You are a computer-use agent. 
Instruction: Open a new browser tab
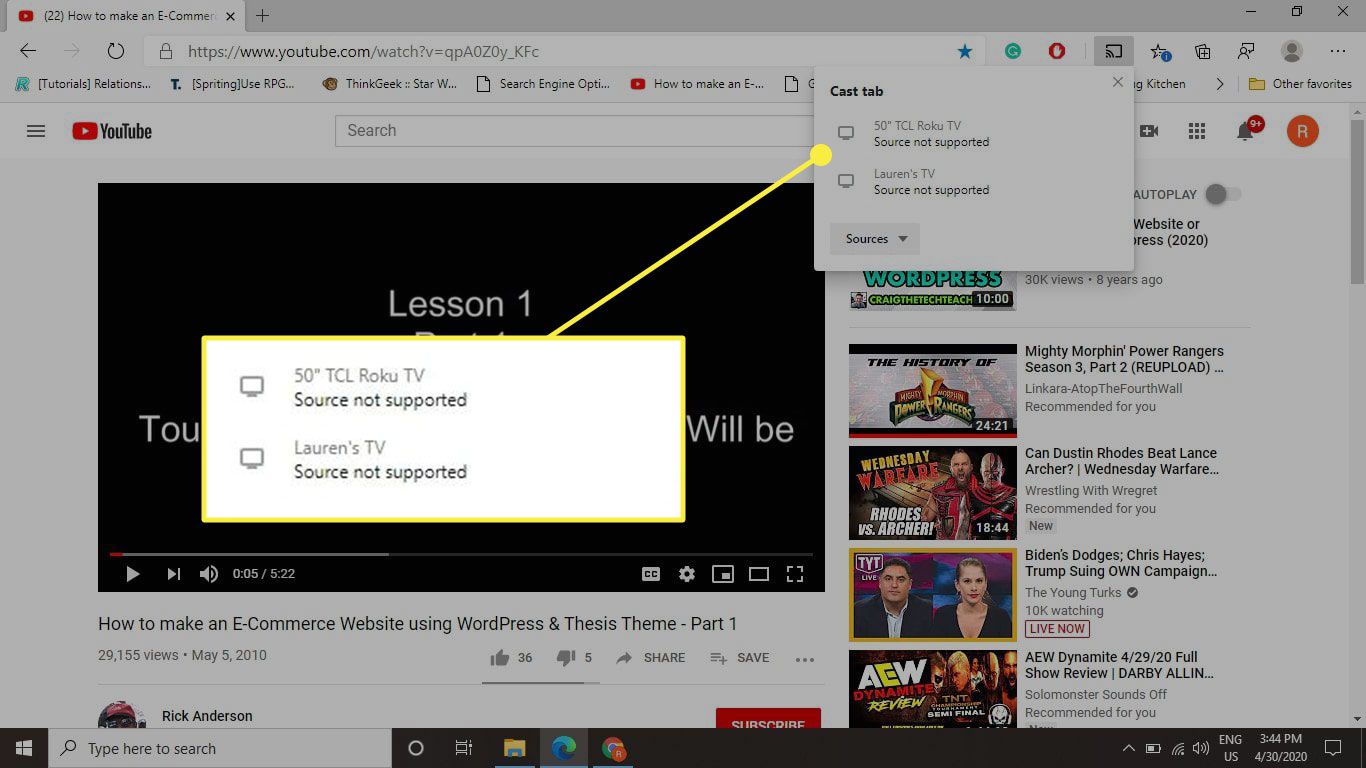263,16
